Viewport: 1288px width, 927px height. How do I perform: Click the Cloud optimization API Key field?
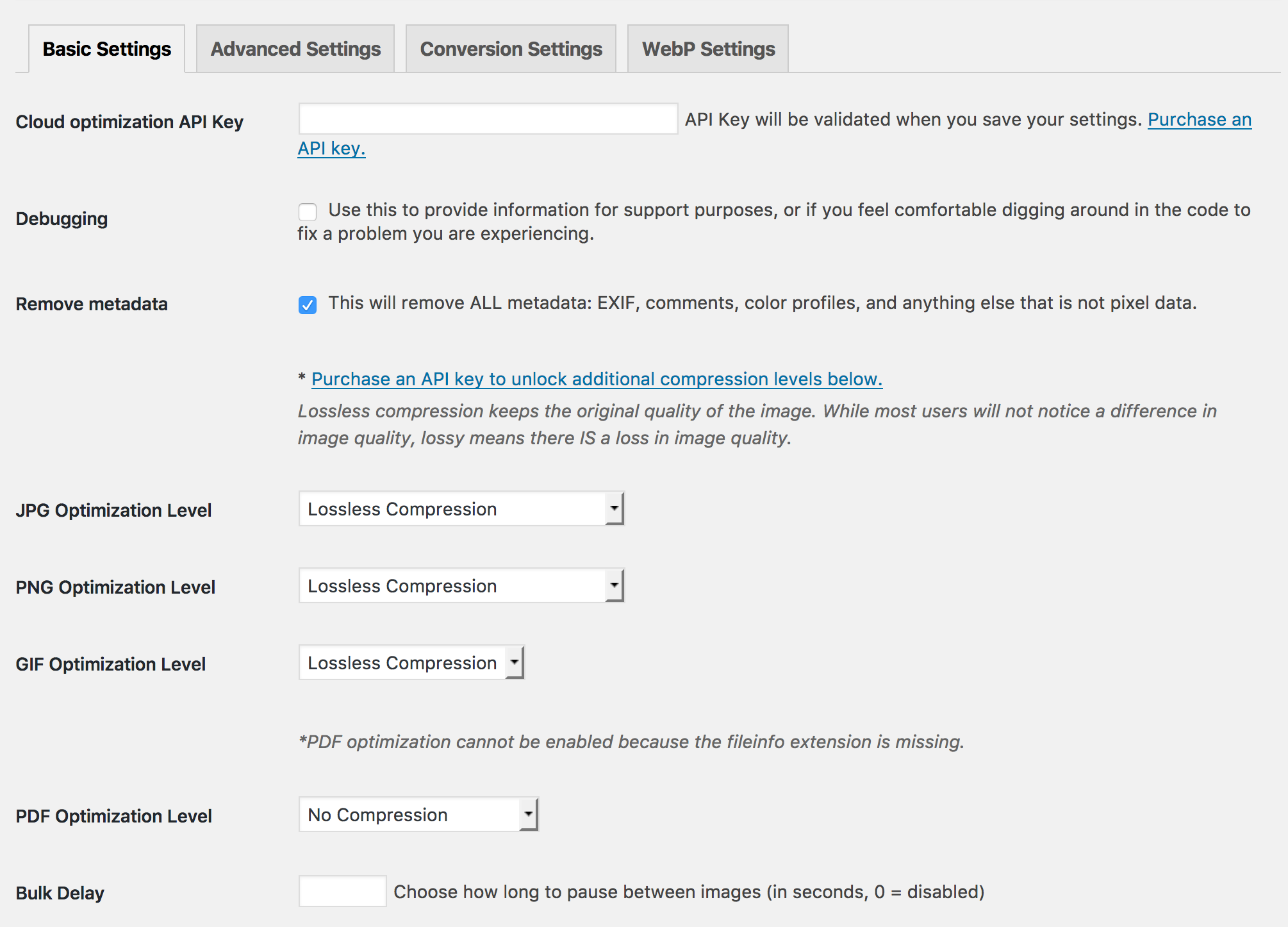click(488, 119)
